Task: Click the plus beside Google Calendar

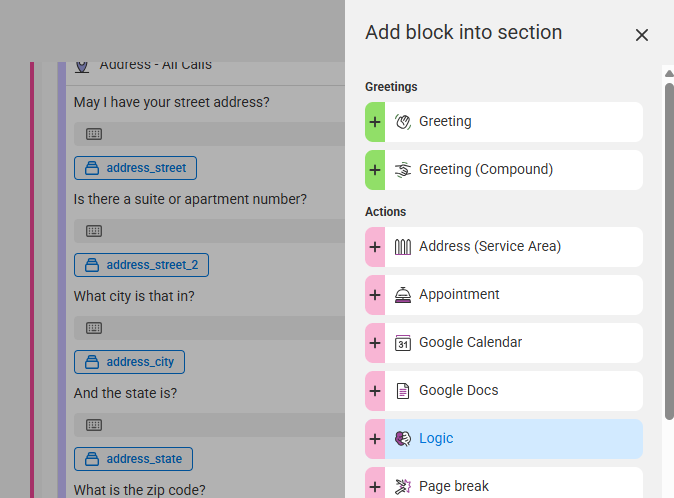Action: 375,343
